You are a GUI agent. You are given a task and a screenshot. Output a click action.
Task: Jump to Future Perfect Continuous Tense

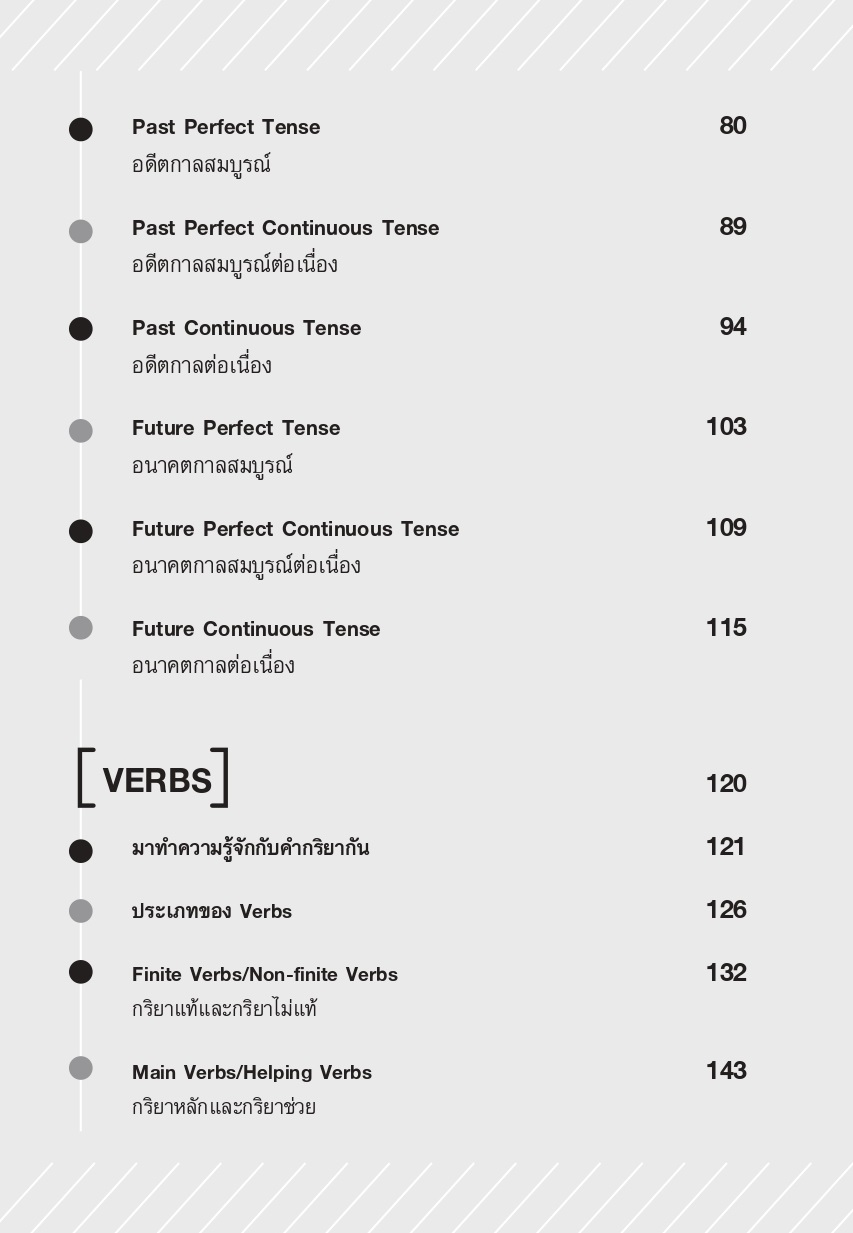tap(295, 529)
